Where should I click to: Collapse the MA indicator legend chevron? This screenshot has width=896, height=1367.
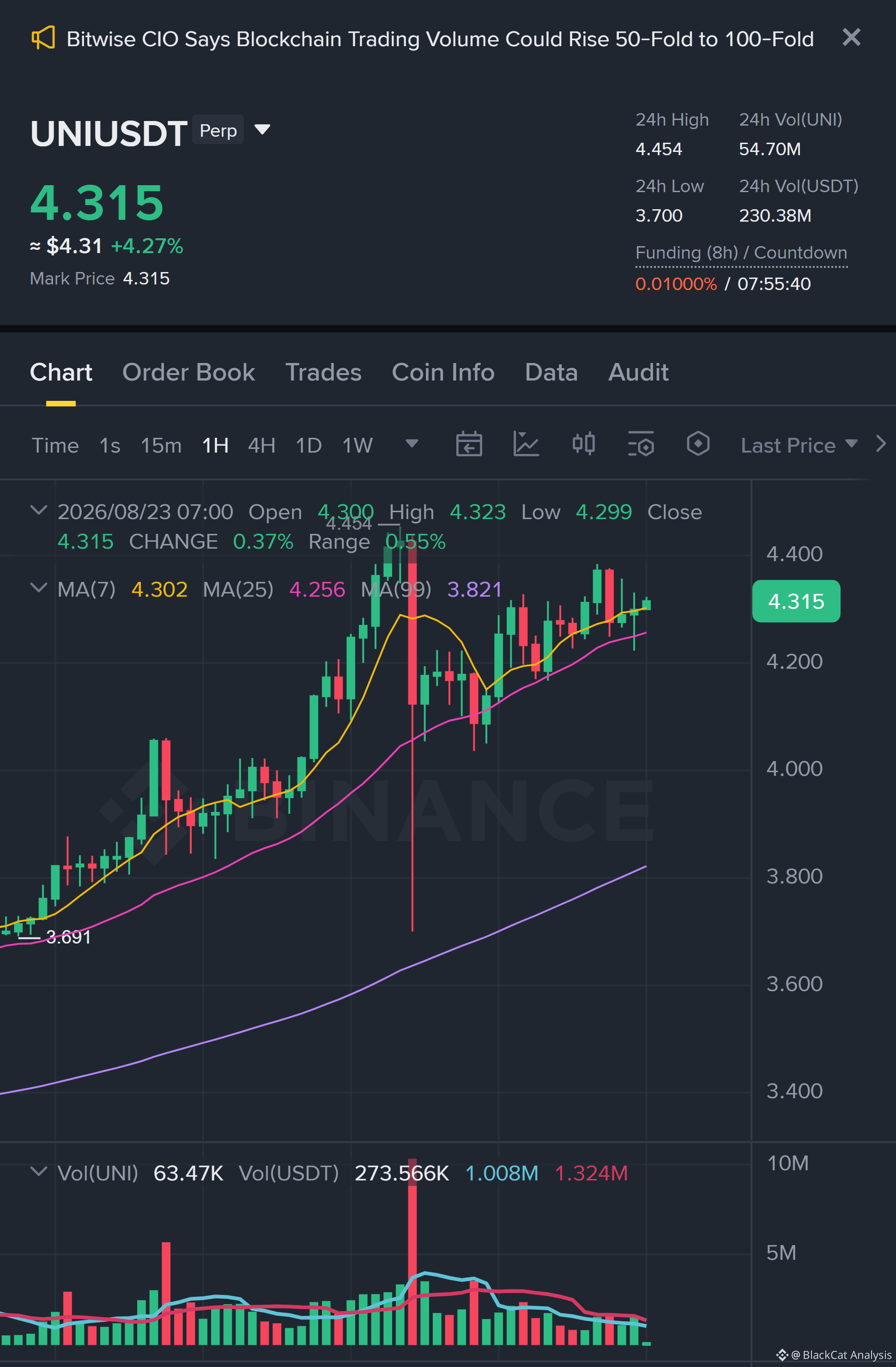tap(38, 587)
